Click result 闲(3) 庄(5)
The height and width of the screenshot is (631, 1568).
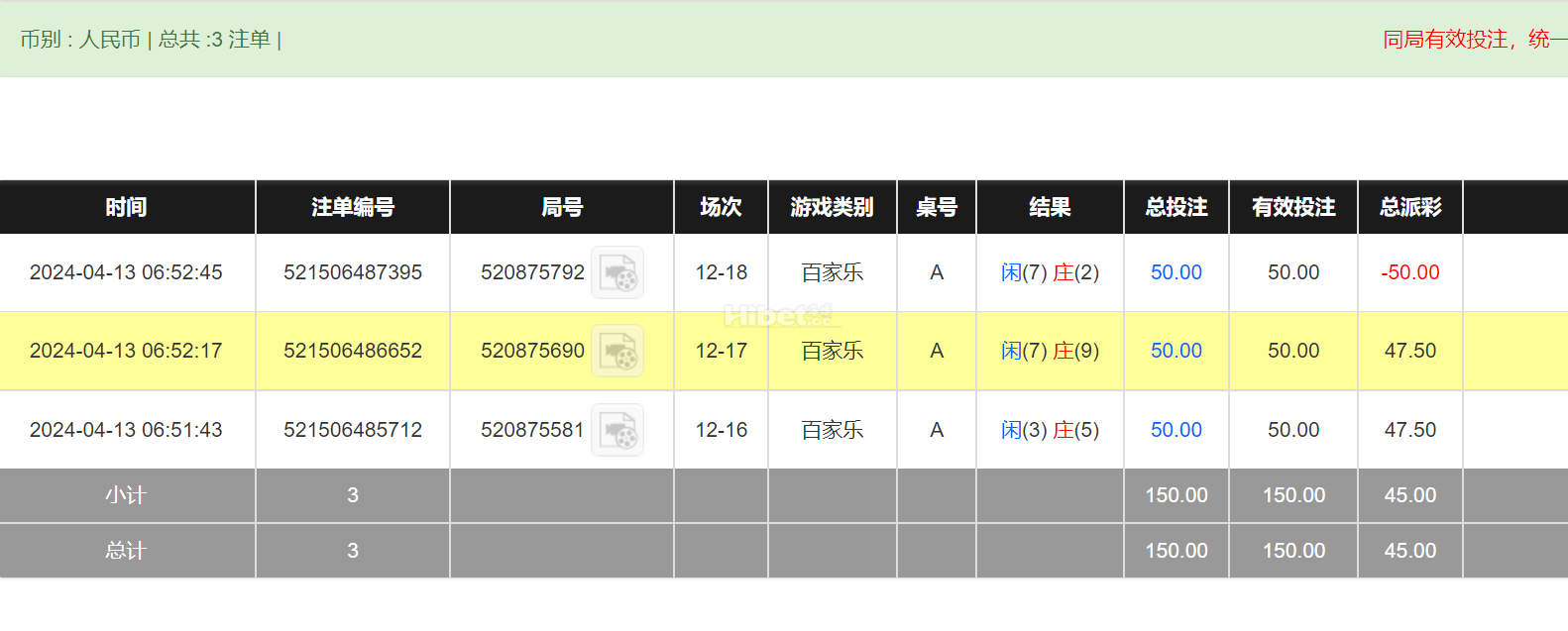1050,430
